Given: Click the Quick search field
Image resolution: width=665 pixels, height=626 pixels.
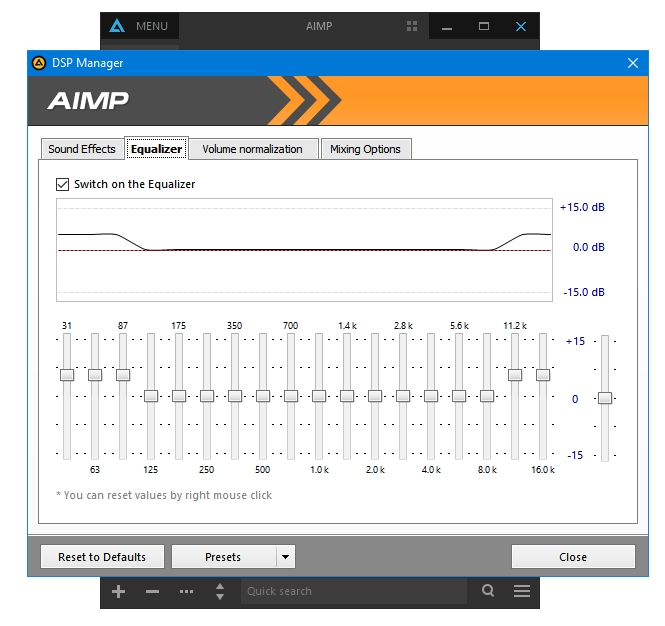Looking at the screenshot, I should click(x=354, y=591).
